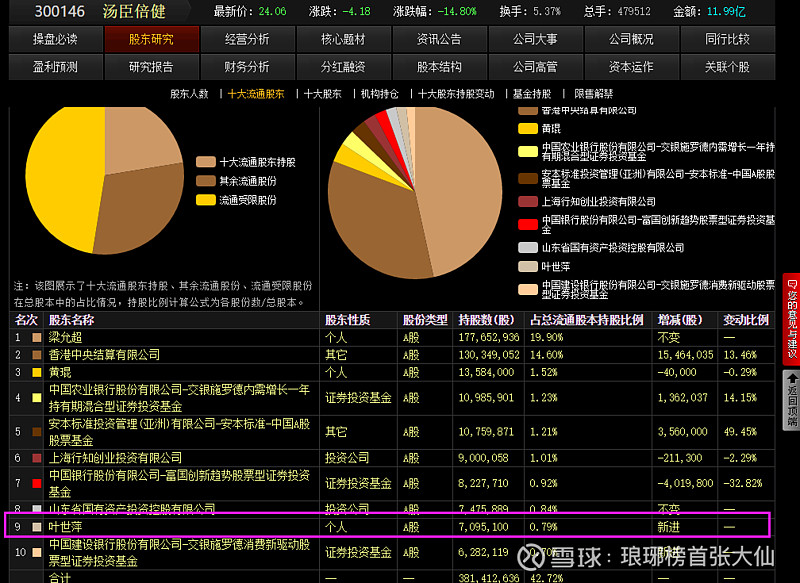Click the 变动比例 column header

coord(746,320)
